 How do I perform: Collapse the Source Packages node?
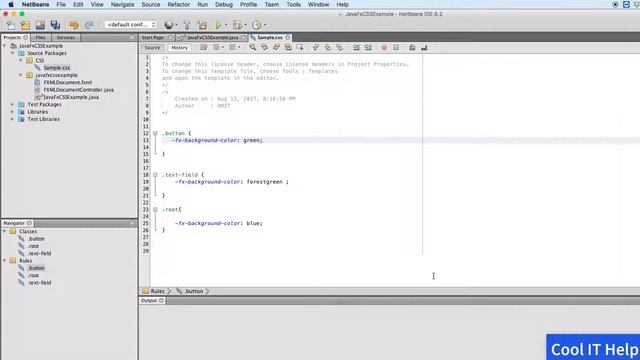13,53
